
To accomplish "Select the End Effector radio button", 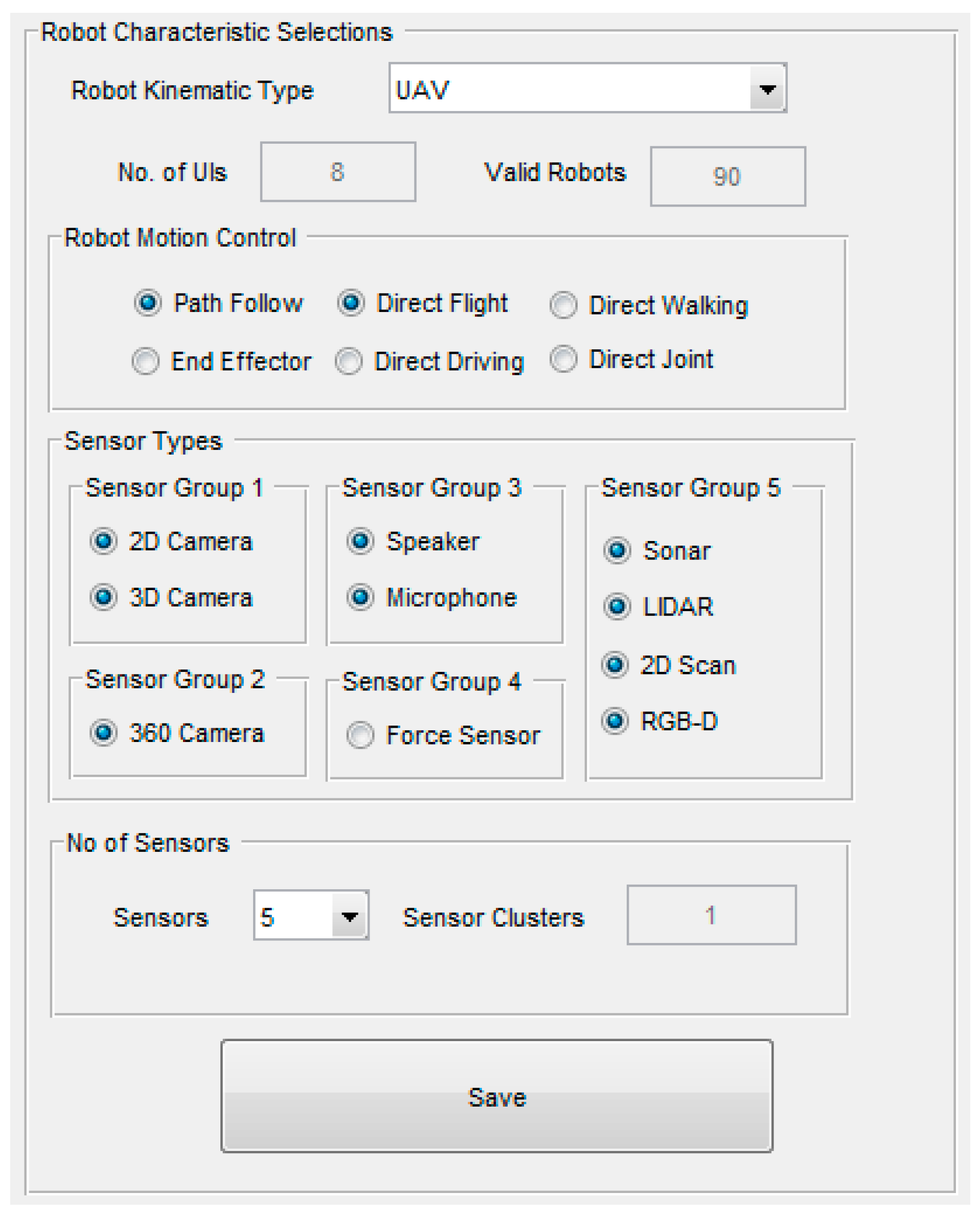I will pyautogui.click(x=146, y=362).
